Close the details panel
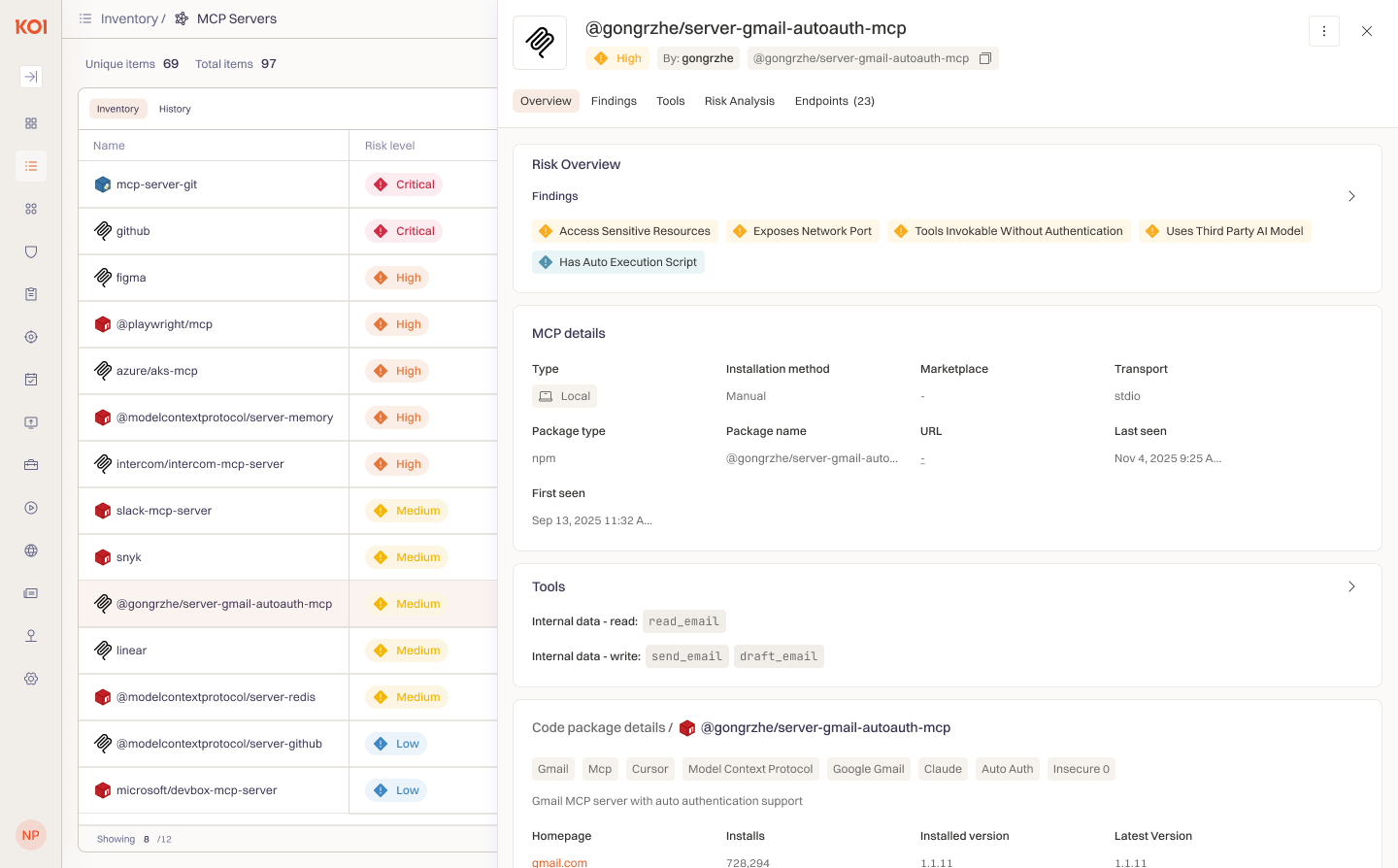Viewport: 1398px width, 868px height. [1367, 31]
